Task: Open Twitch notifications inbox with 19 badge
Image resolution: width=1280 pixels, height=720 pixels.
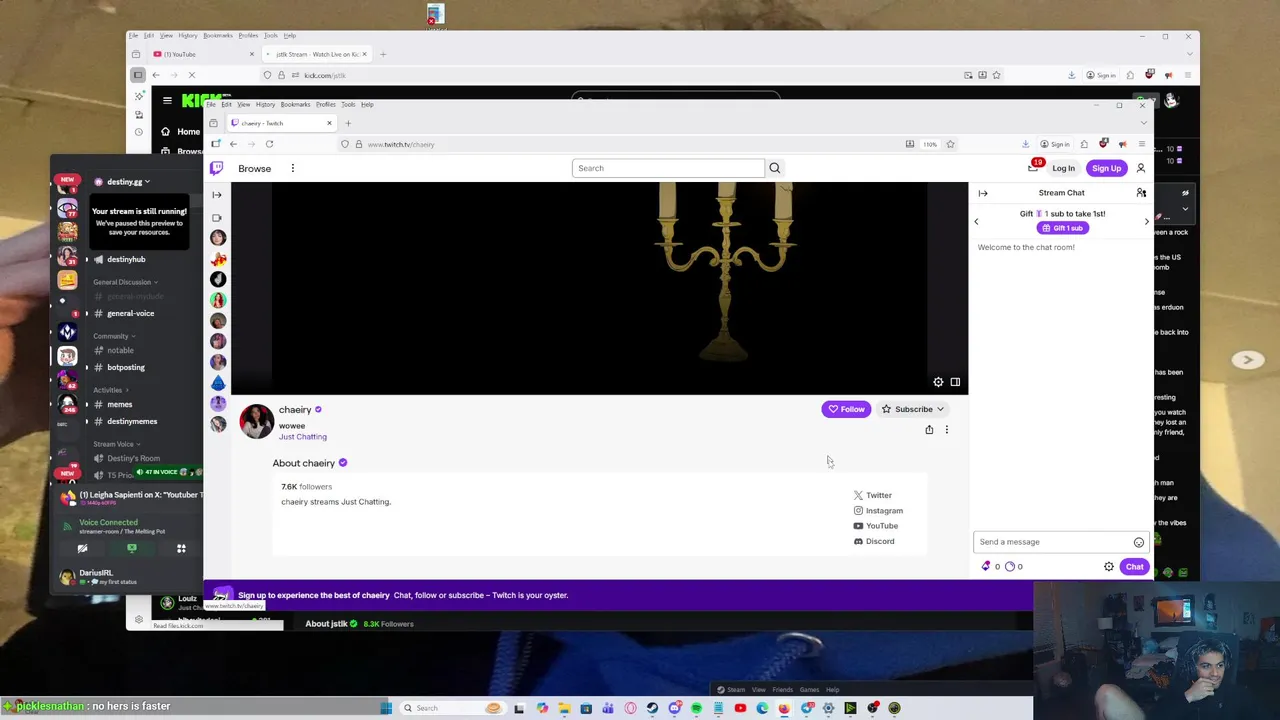Action: pos(1033,167)
